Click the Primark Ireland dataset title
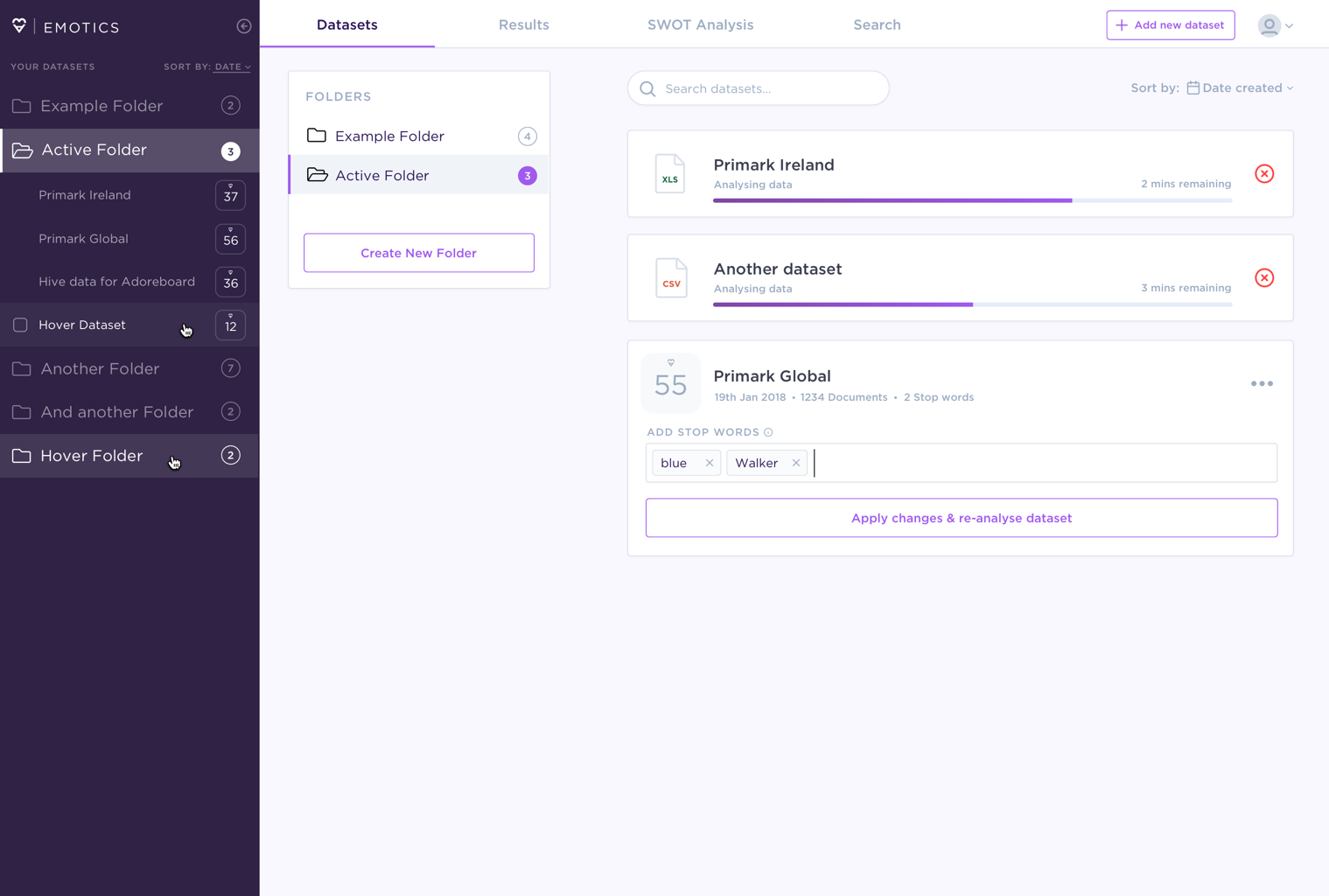 (774, 165)
